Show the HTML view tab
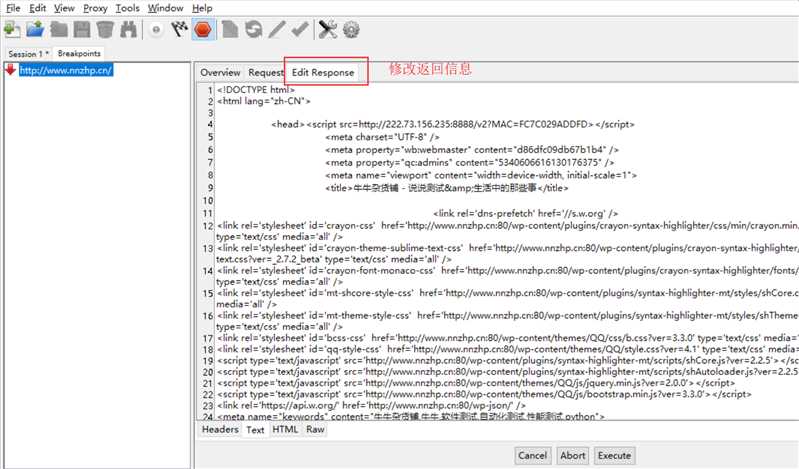 (285, 429)
